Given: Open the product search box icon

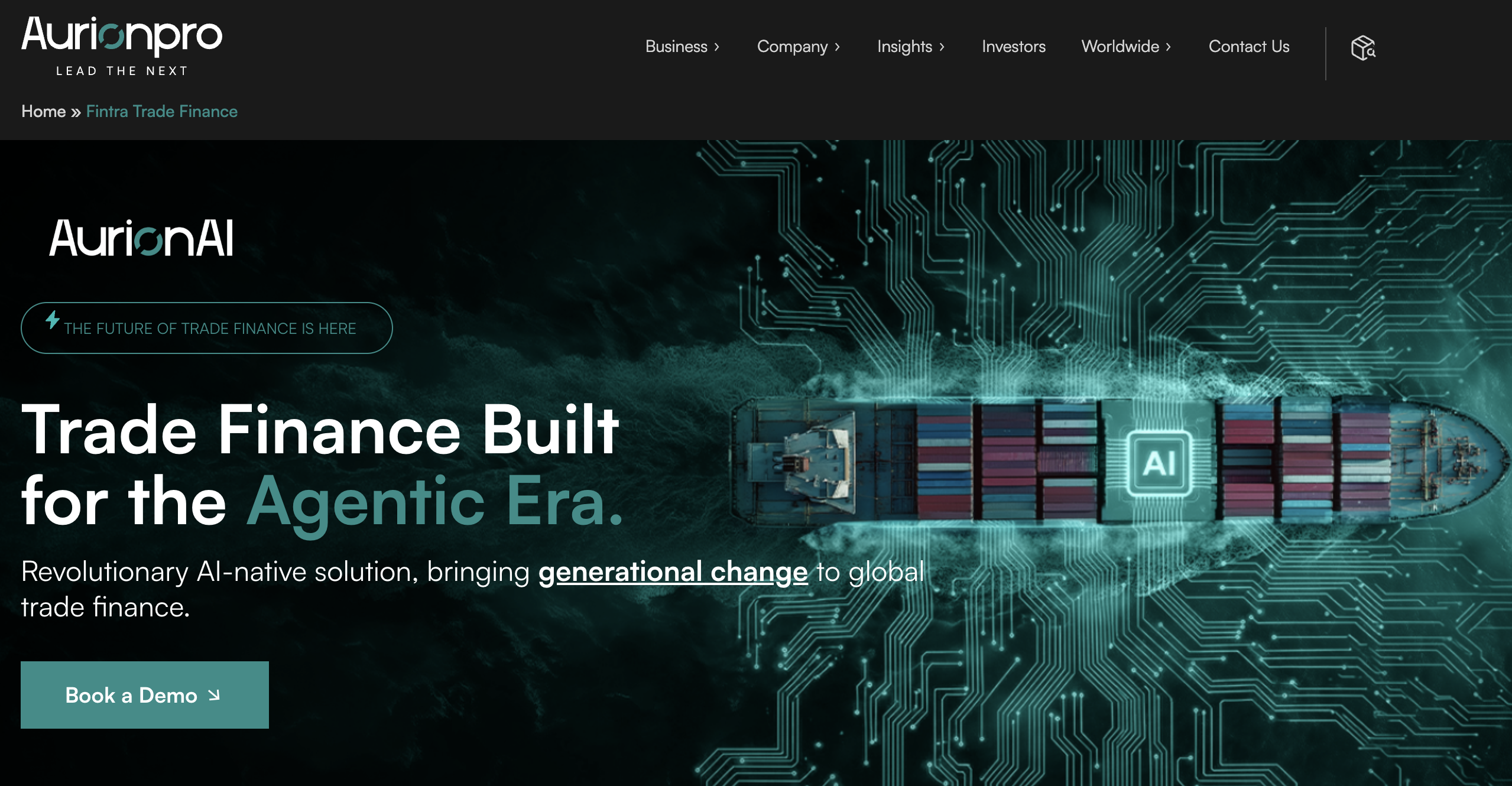Looking at the screenshot, I should 1363,48.
